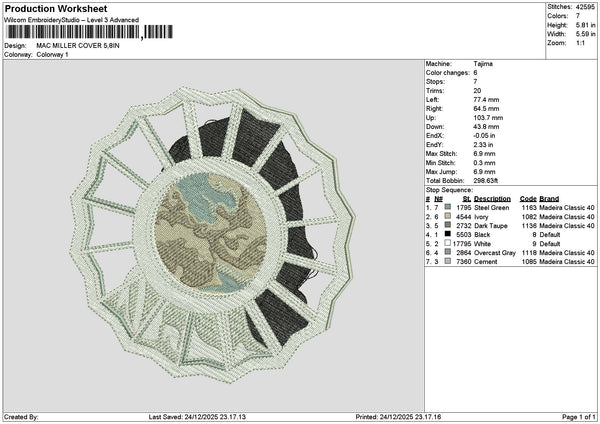Pick the Black thread swatch
The width and height of the screenshot is (600, 424).
pyautogui.click(x=448, y=234)
